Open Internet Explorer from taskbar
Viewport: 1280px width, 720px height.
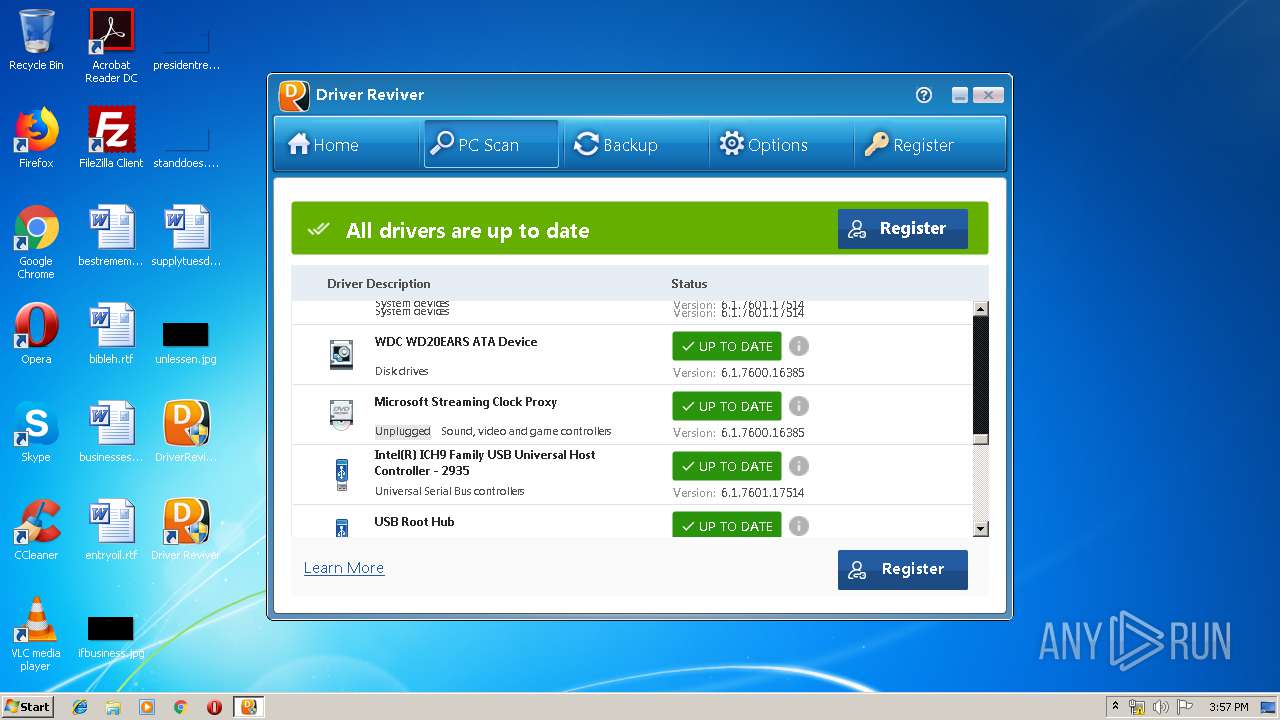[80, 707]
